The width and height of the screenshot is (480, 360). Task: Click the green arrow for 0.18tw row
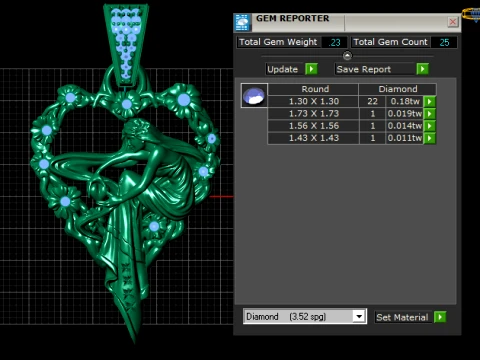coord(429,101)
